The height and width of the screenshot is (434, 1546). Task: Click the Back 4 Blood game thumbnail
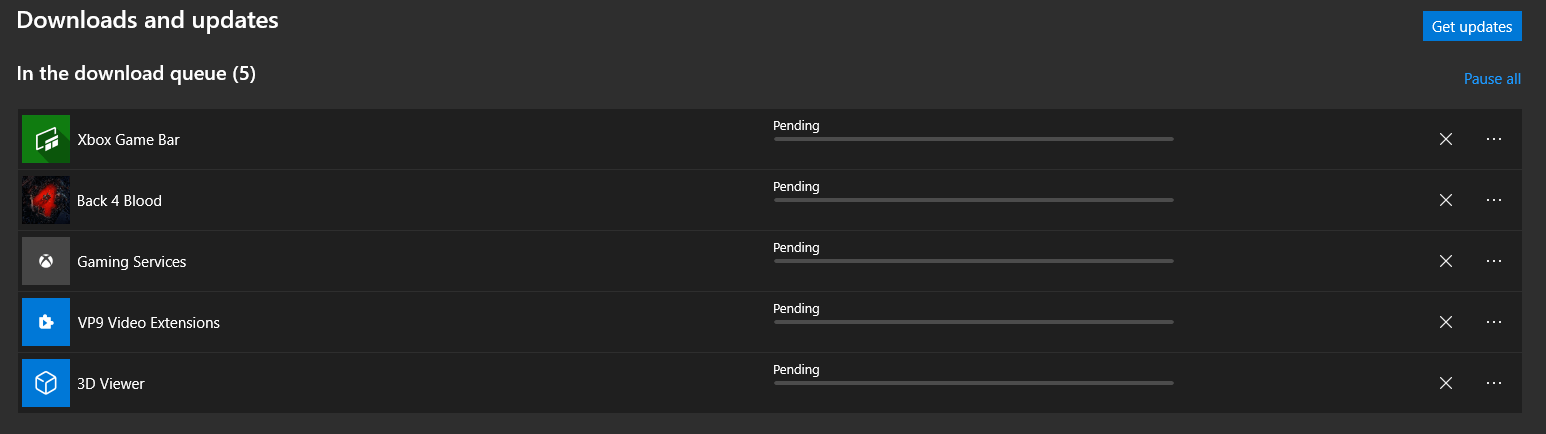(x=46, y=200)
